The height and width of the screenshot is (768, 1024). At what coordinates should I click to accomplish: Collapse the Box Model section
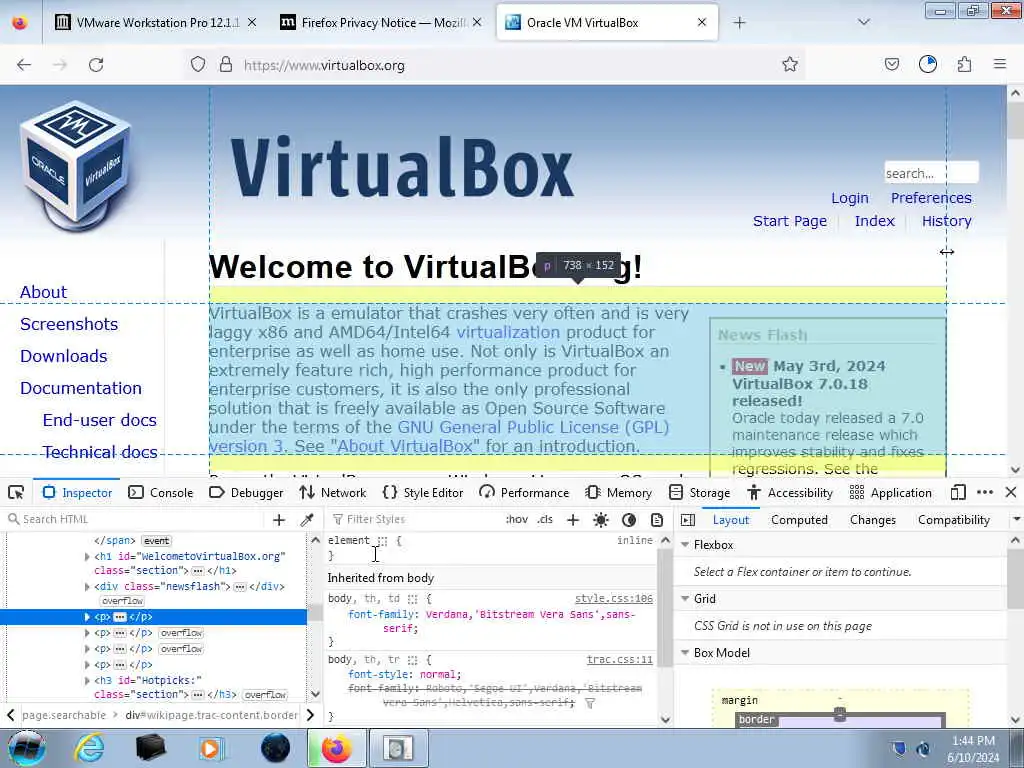685,652
